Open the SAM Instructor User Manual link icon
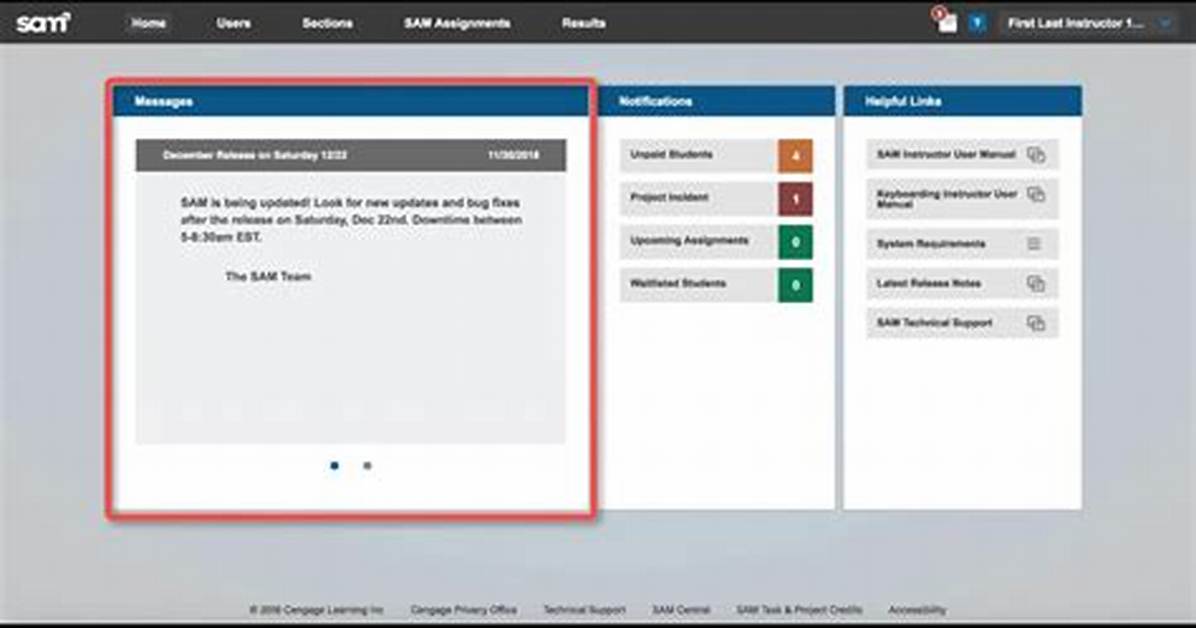The image size is (1196, 628). pos(1035,155)
